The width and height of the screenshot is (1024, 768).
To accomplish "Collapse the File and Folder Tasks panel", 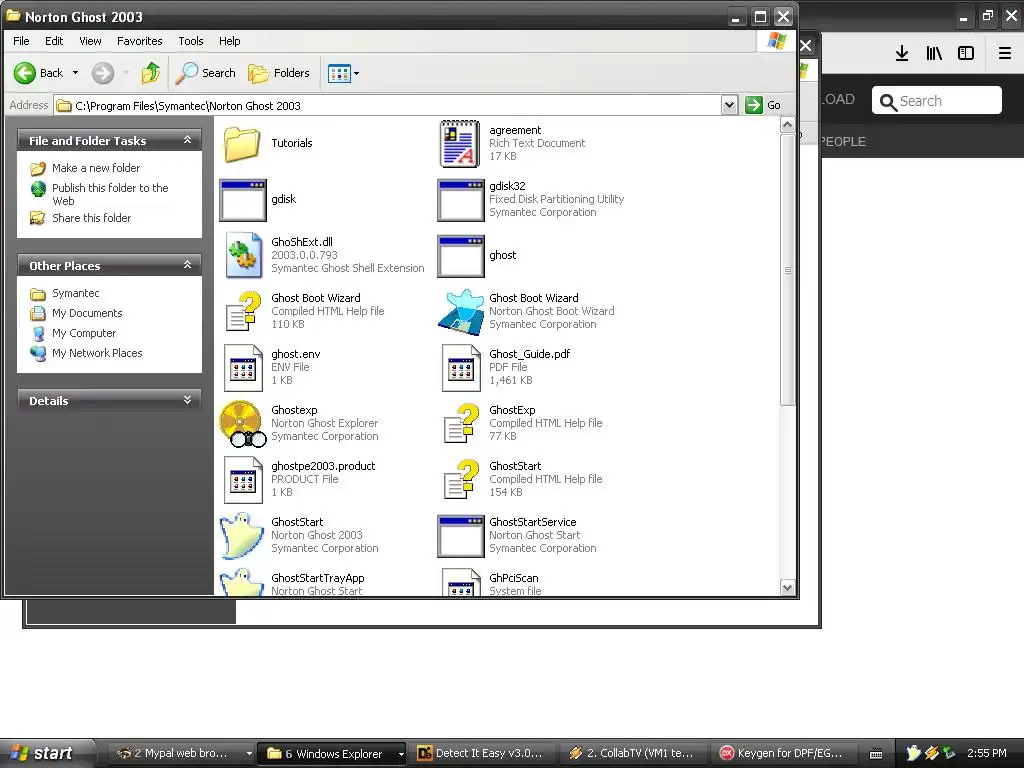I will pyautogui.click(x=187, y=140).
